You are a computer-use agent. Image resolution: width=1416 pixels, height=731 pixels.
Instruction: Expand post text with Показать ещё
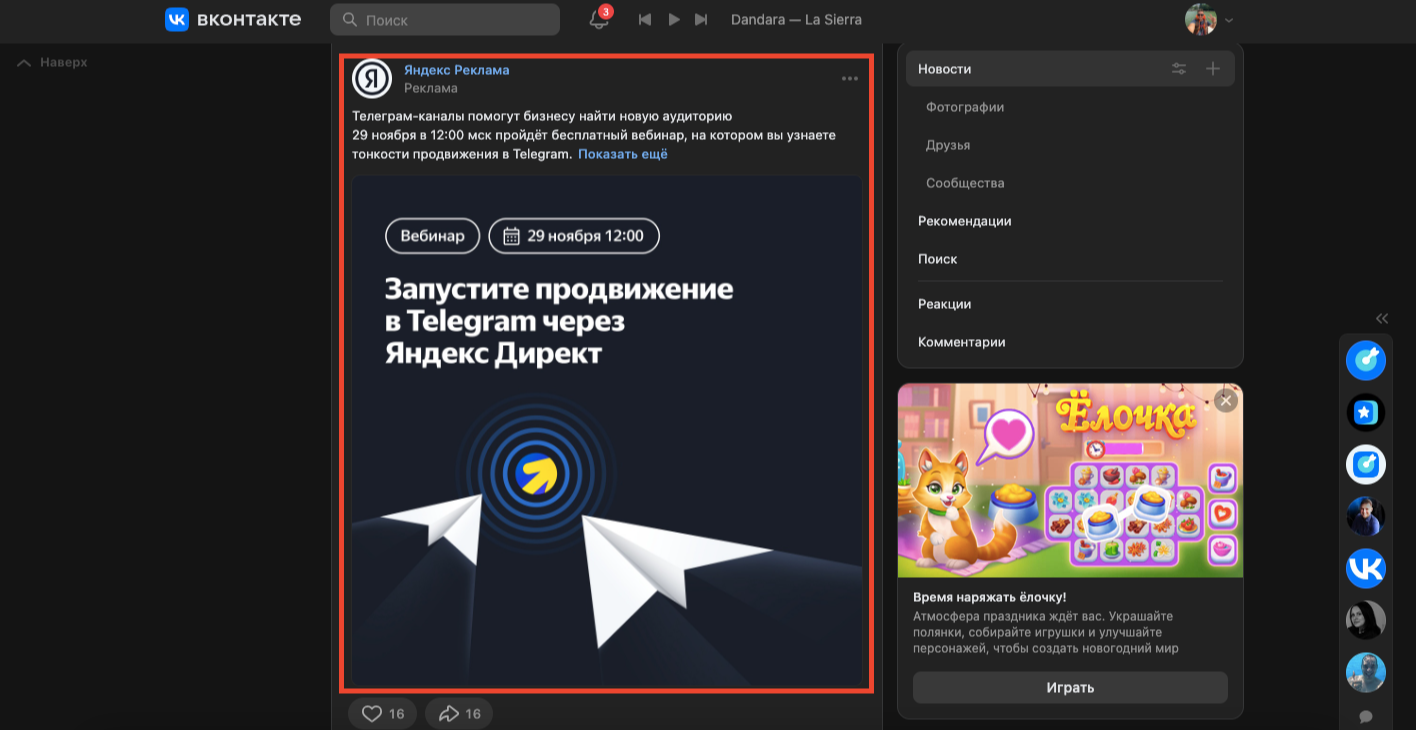point(623,154)
